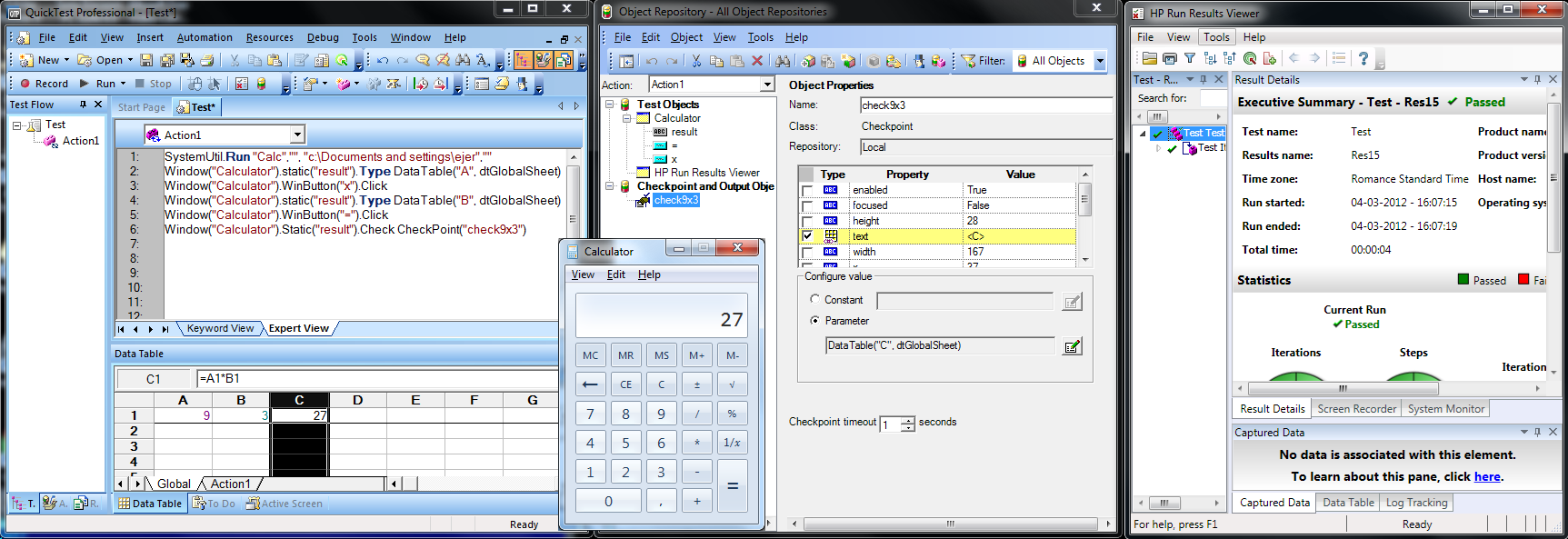Click the Object Repository barrel icon in QuickTest toolbar
Viewport: 1568px width, 539px height.
point(262,84)
